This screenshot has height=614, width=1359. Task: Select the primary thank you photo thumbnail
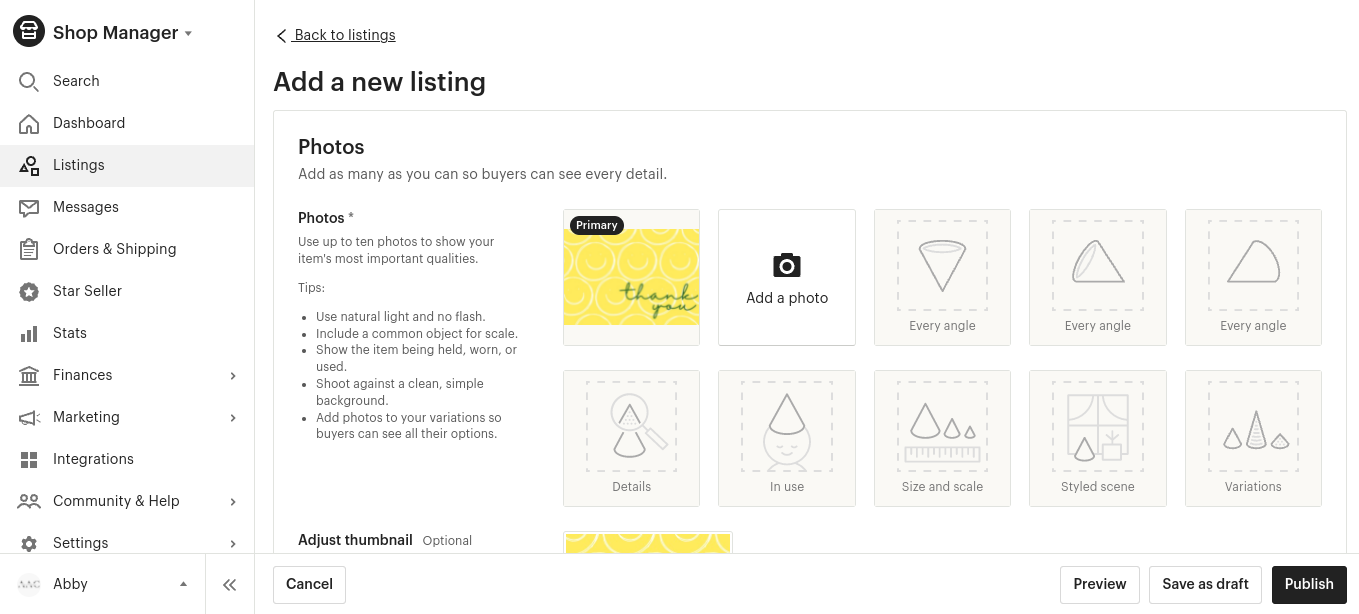pyautogui.click(x=631, y=277)
